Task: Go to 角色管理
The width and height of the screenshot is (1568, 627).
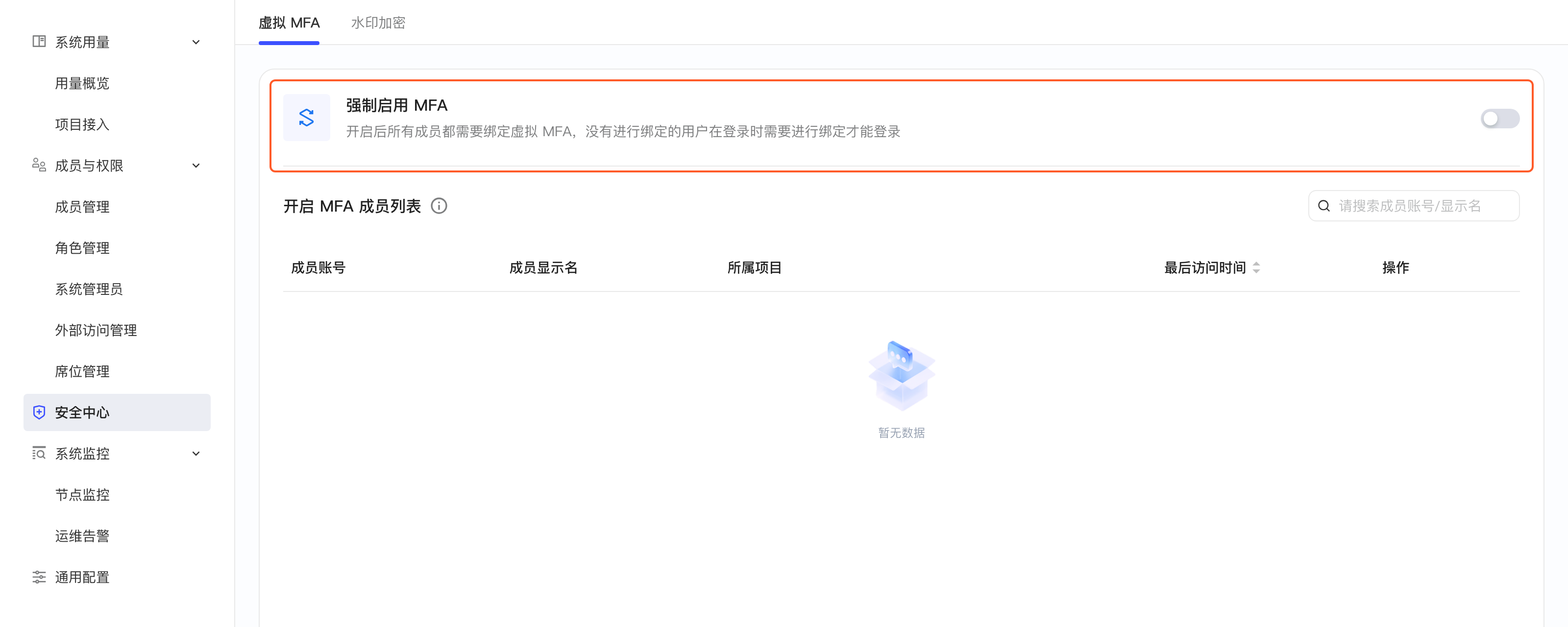Action: [82, 248]
